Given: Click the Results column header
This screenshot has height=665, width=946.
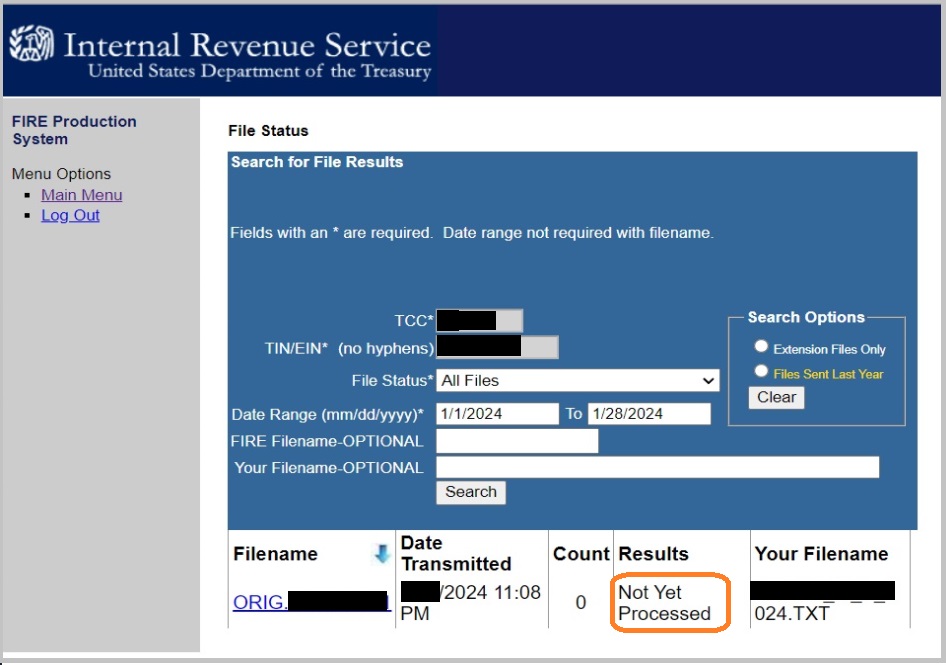Looking at the screenshot, I should click(653, 554).
